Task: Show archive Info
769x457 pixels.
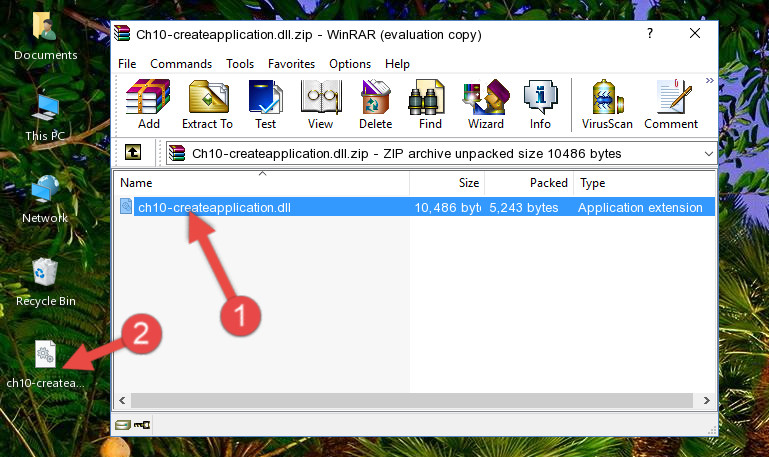Action: pos(540,104)
